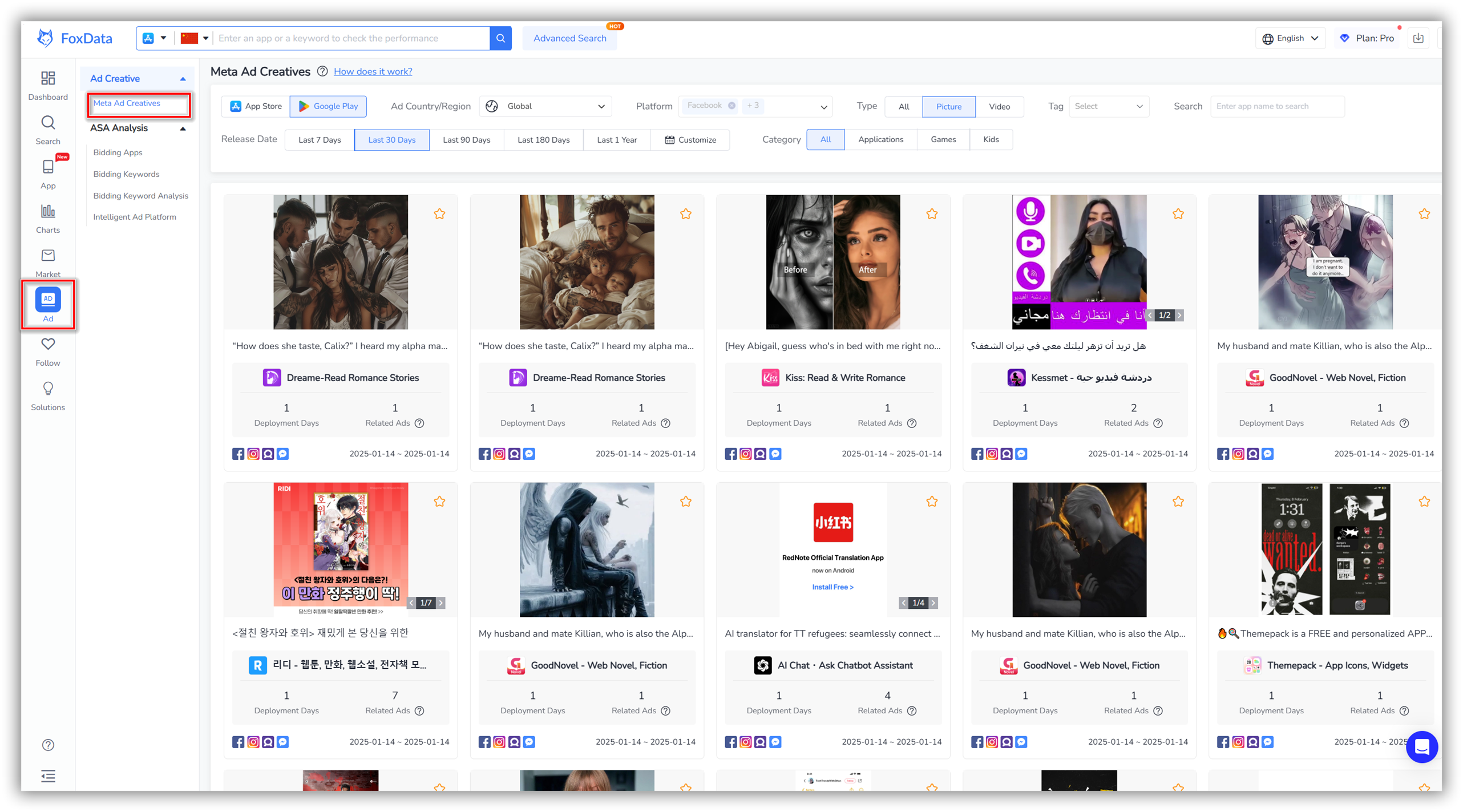Open Ad Country/Region Global dropdown

[545, 106]
